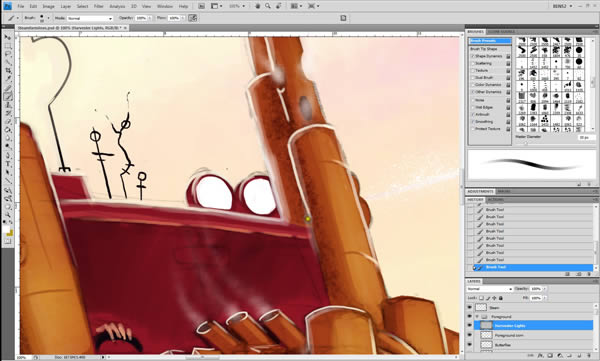Open the Window menu
600x361 pixels.
(x=165, y=6)
